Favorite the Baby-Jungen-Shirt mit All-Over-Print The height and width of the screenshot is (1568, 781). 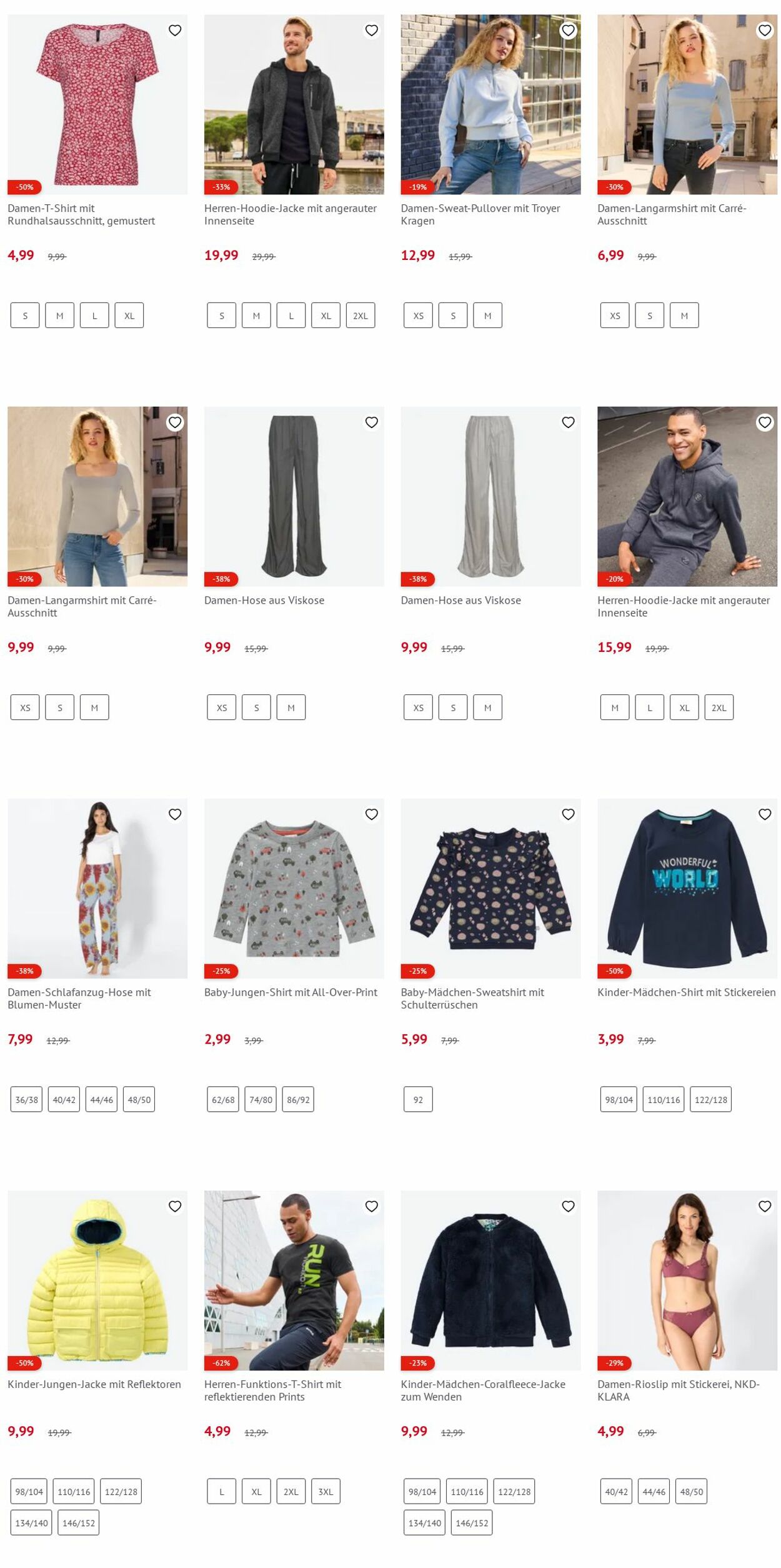coord(372,814)
